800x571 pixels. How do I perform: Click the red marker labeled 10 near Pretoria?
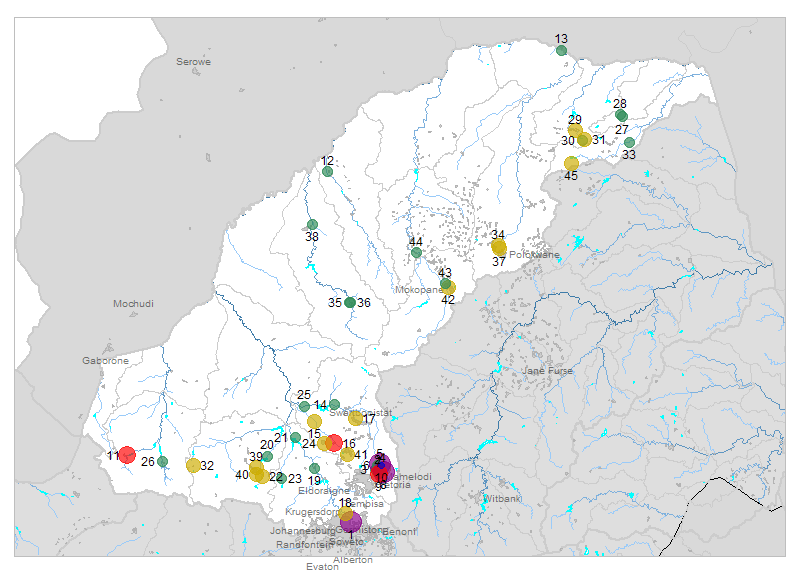click(x=379, y=475)
